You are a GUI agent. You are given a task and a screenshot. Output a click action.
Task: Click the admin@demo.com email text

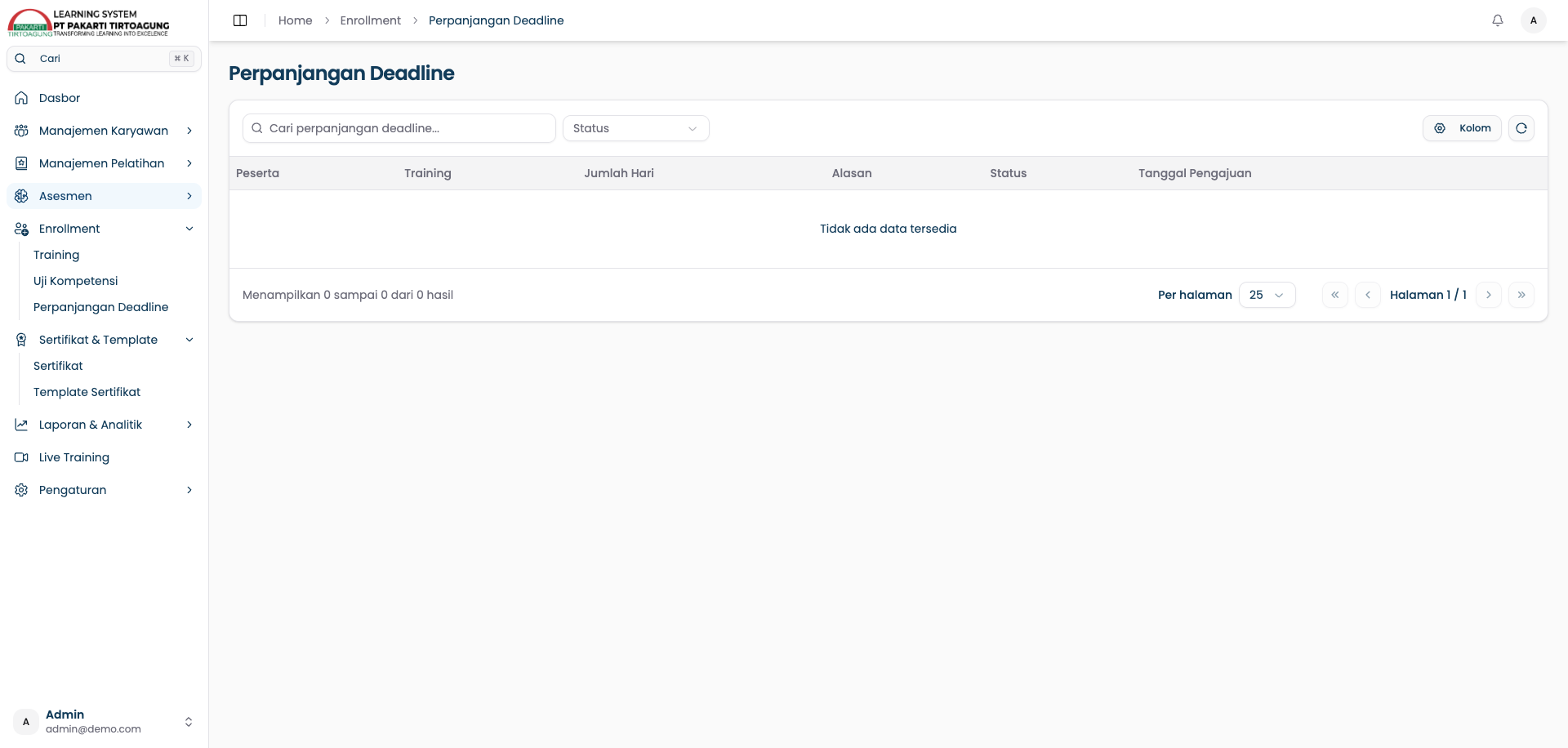click(93, 729)
